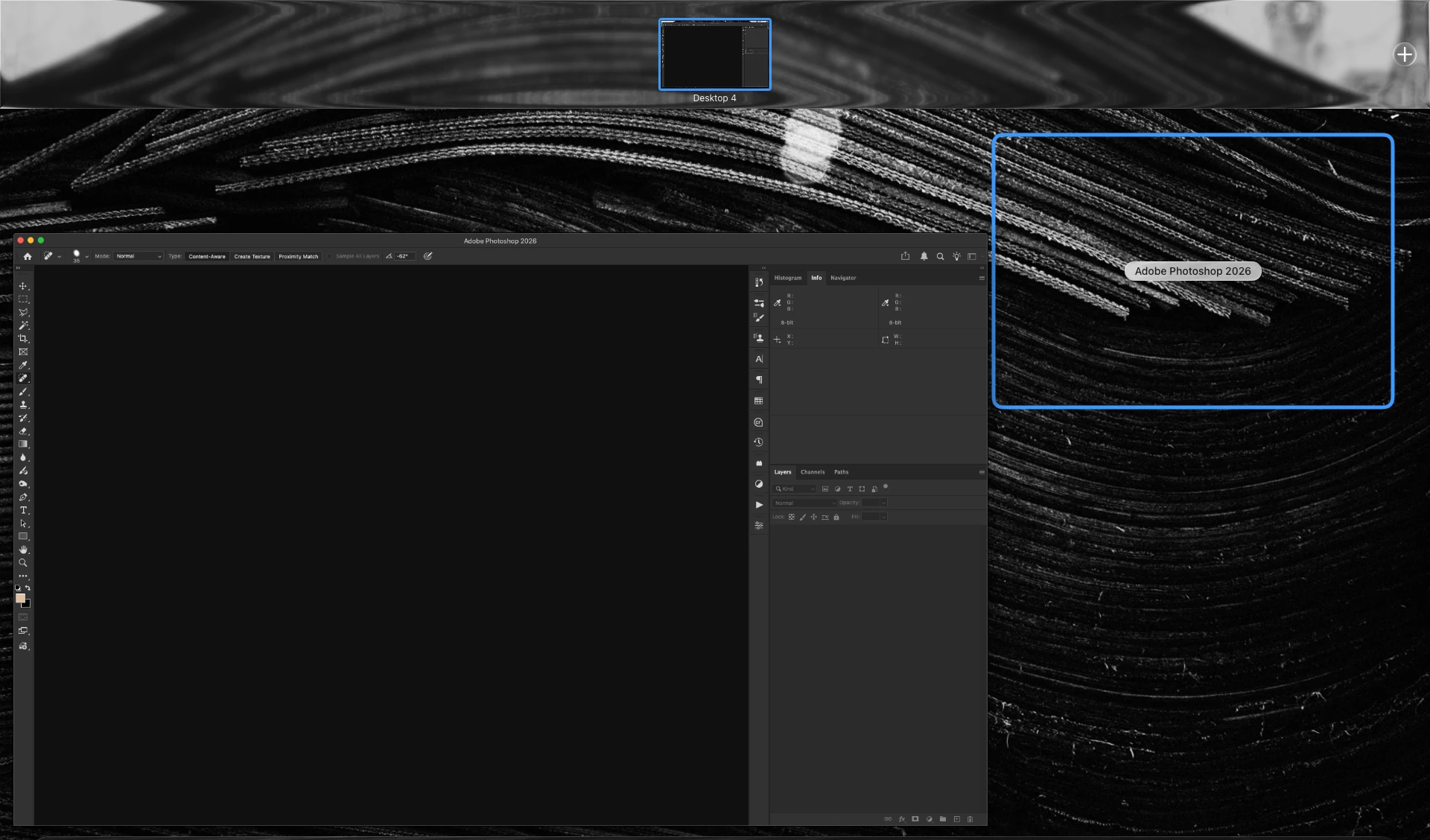This screenshot has height=840, width=1430.
Task: Switch to the Channels tab
Action: [812, 472]
